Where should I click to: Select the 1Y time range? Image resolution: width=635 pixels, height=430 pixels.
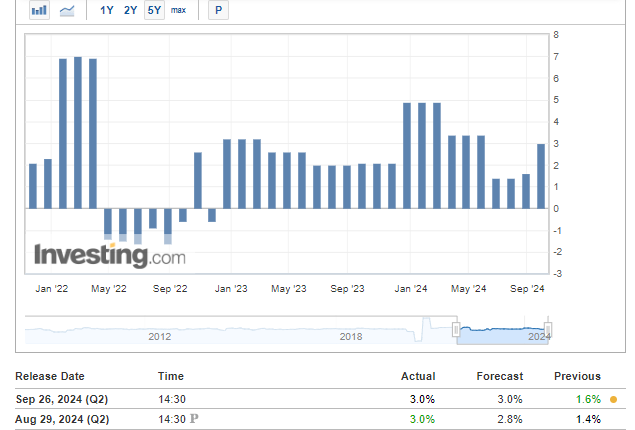tap(107, 11)
